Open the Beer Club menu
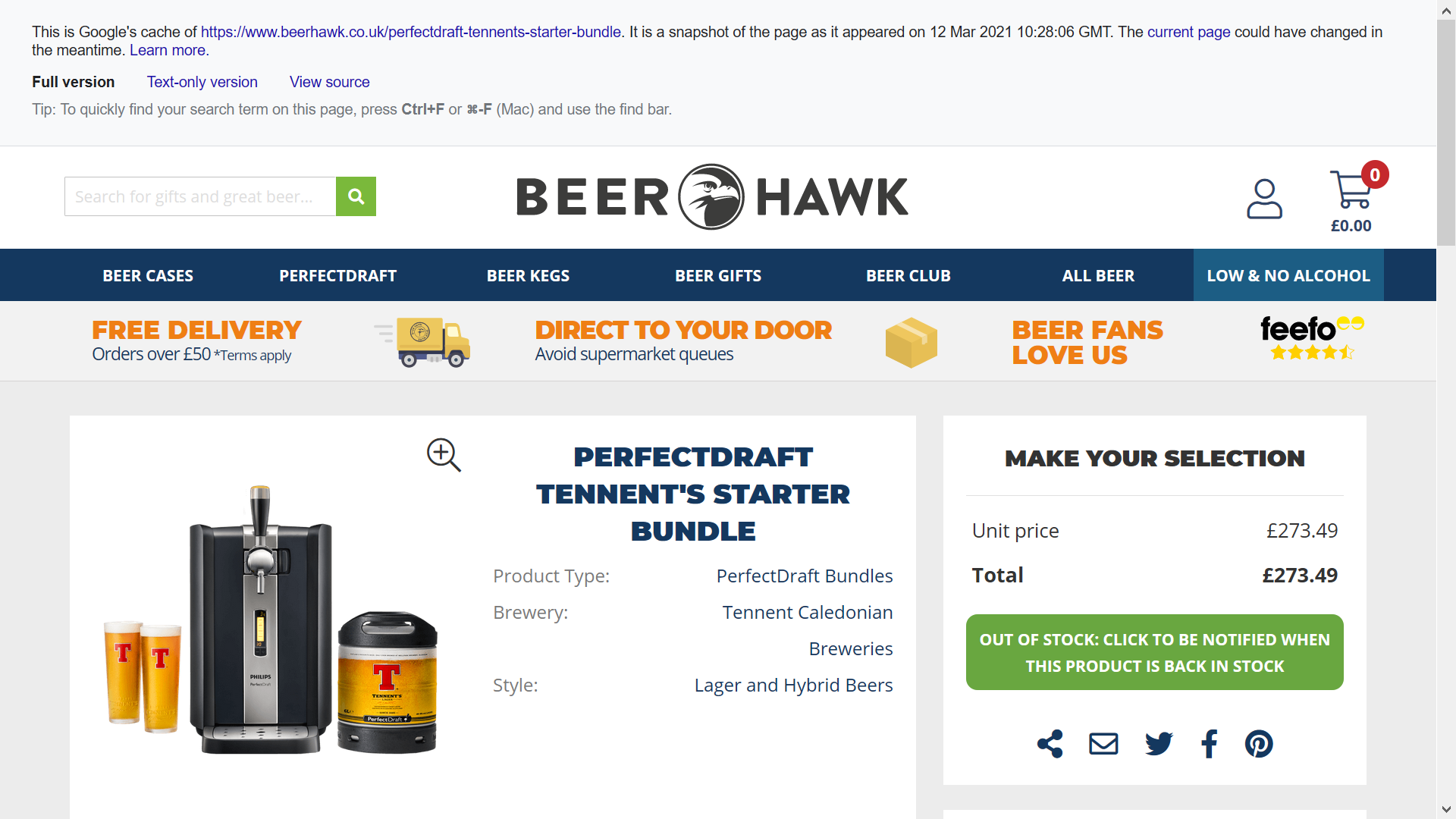 coord(908,275)
